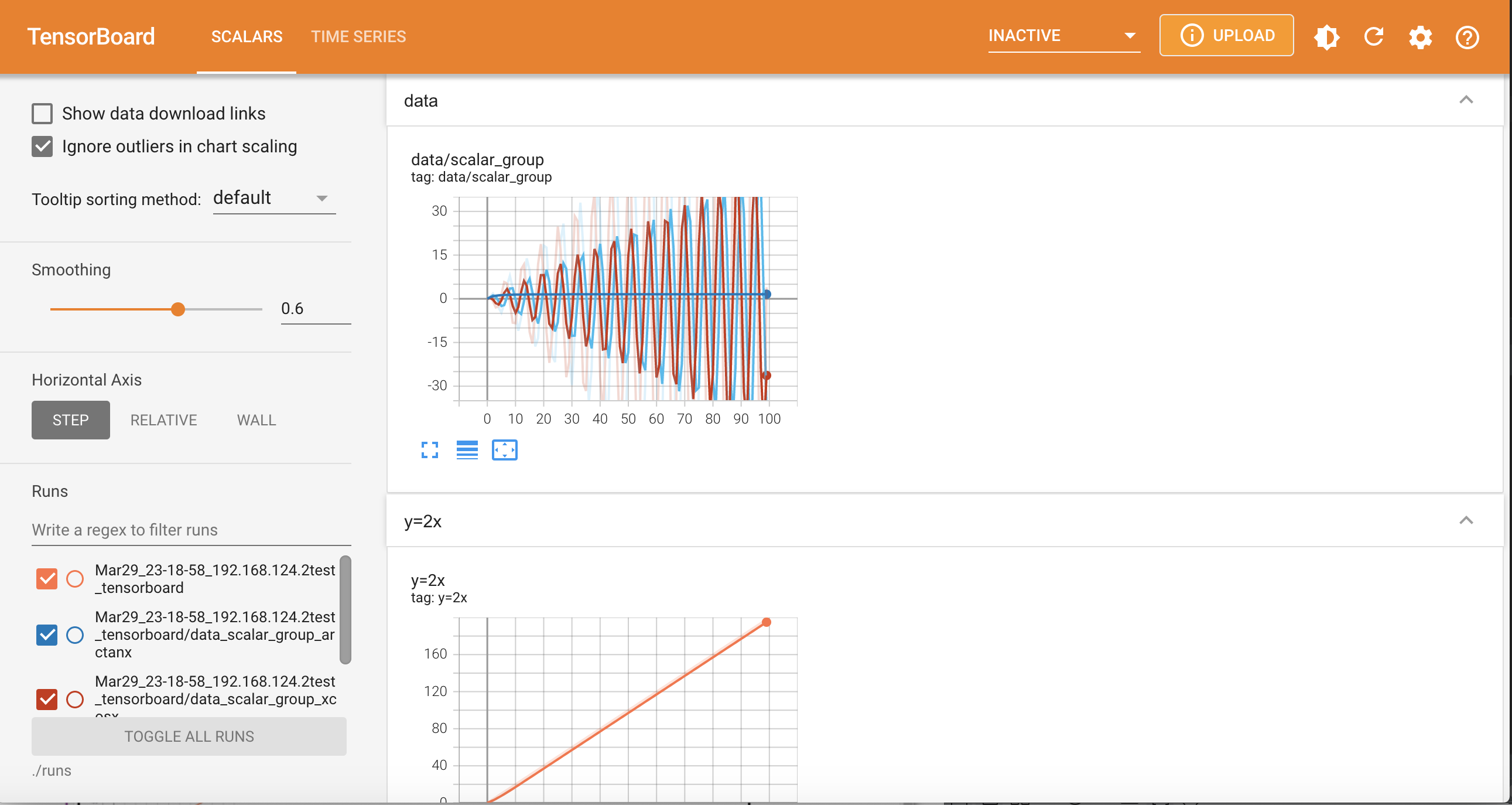
Task: Switch to the TIME SERIES tab
Action: click(x=358, y=36)
